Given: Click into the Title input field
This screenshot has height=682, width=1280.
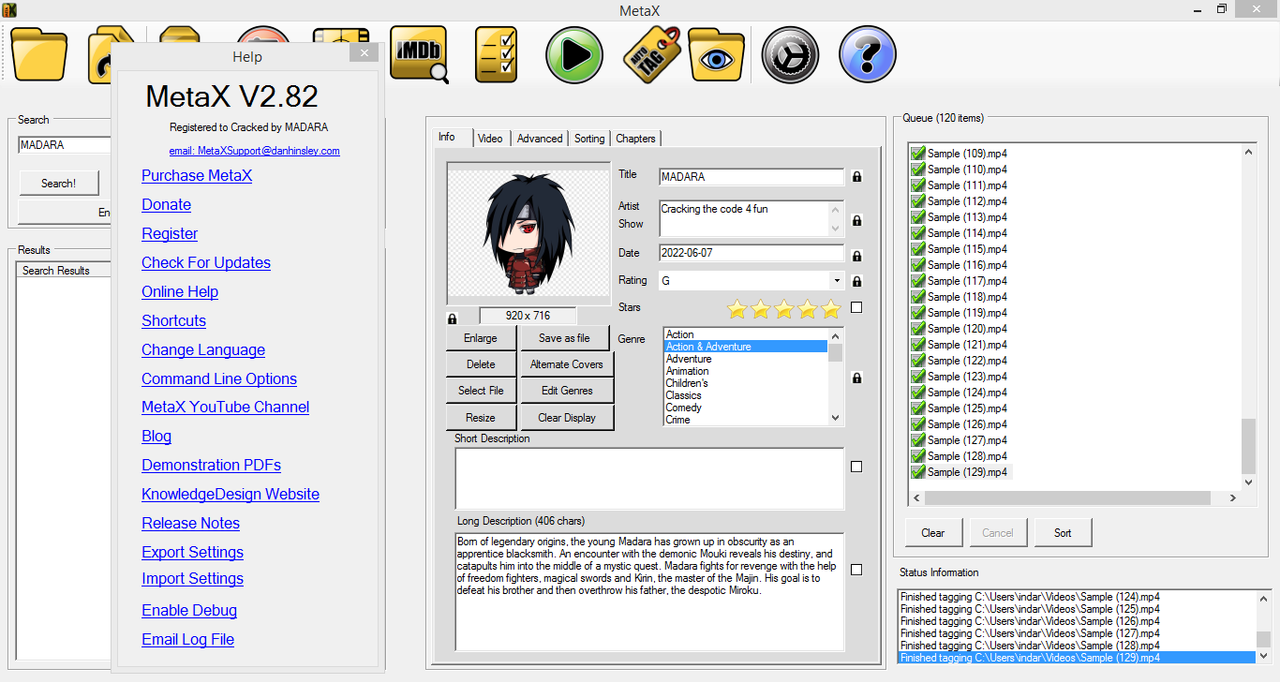Looking at the screenshot, I should (x=752, y=177).
